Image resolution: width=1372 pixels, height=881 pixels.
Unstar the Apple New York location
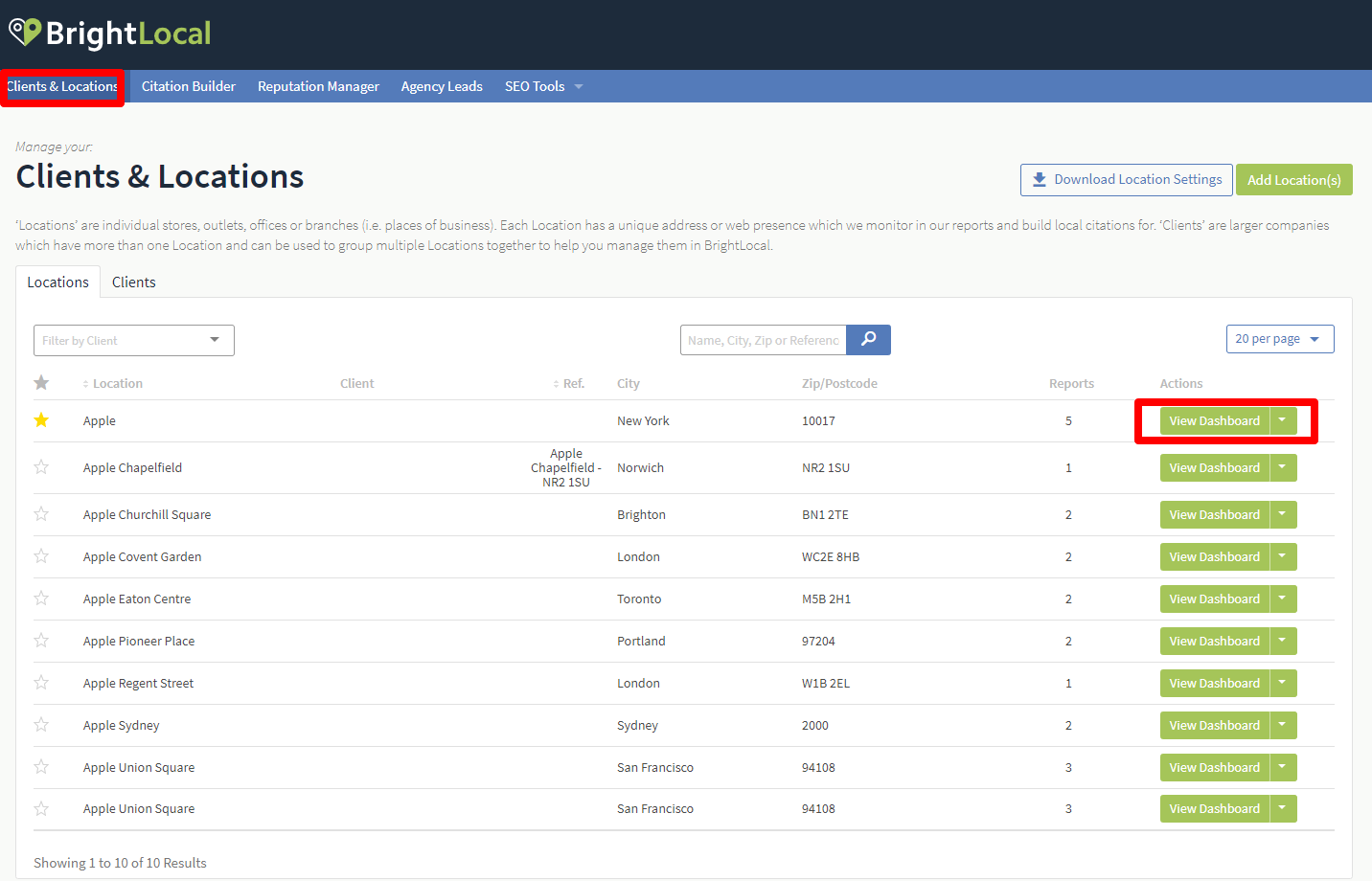point(41,420)
